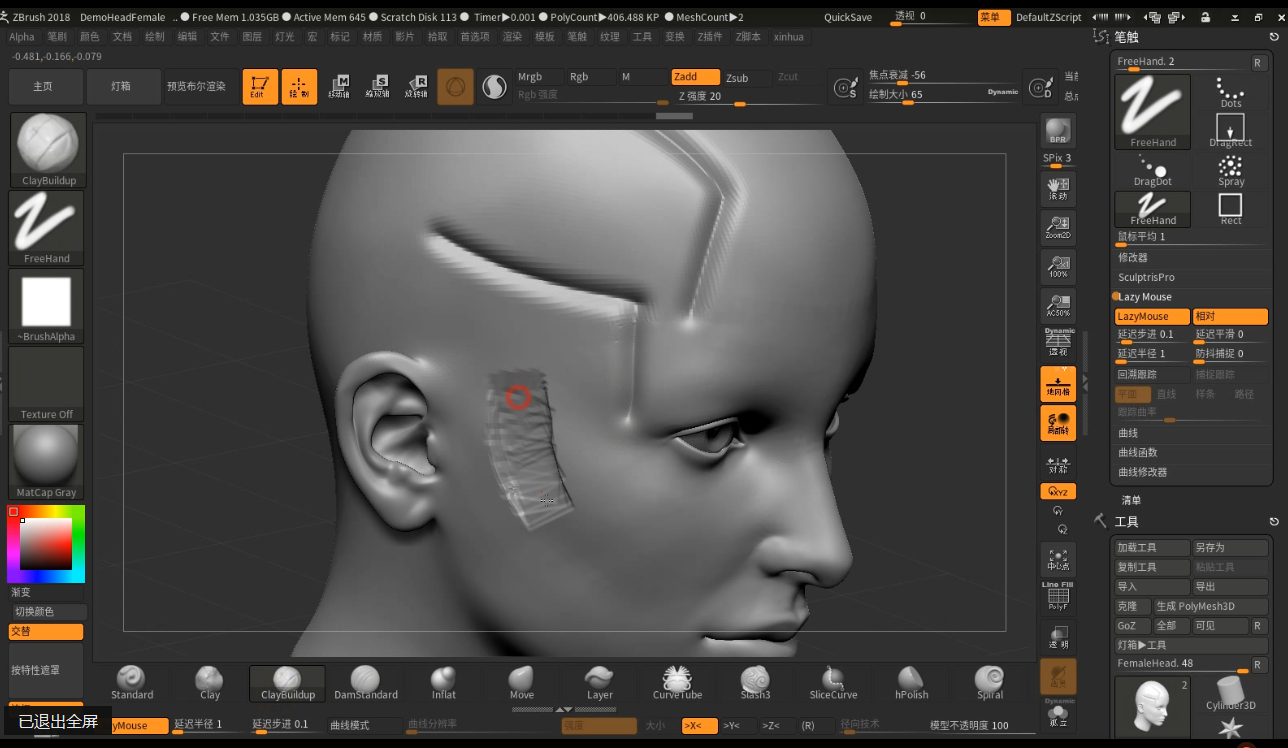Select the Zoom2D navigation icon
Screen dimensions: 1288x748
1058,227
